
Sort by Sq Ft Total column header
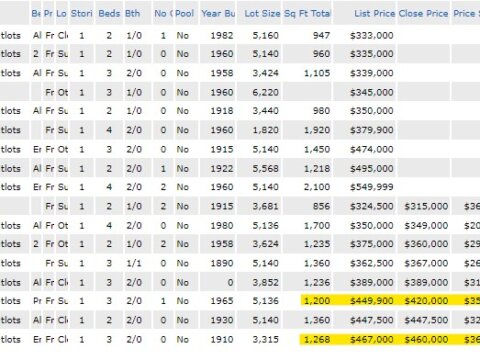click(307, 14)
